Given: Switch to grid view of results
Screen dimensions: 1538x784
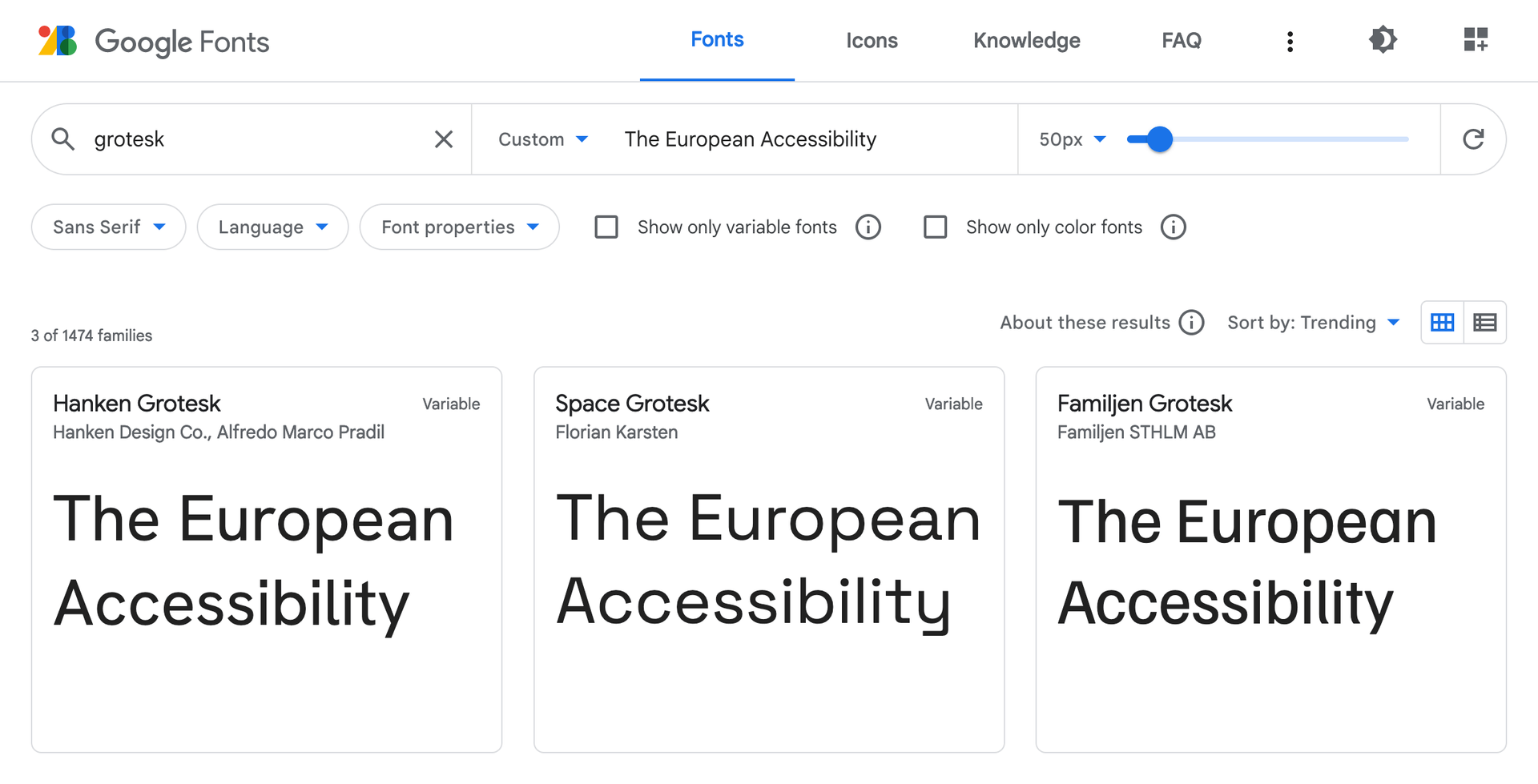Looking at the screenshot, I should [1442, 322].
